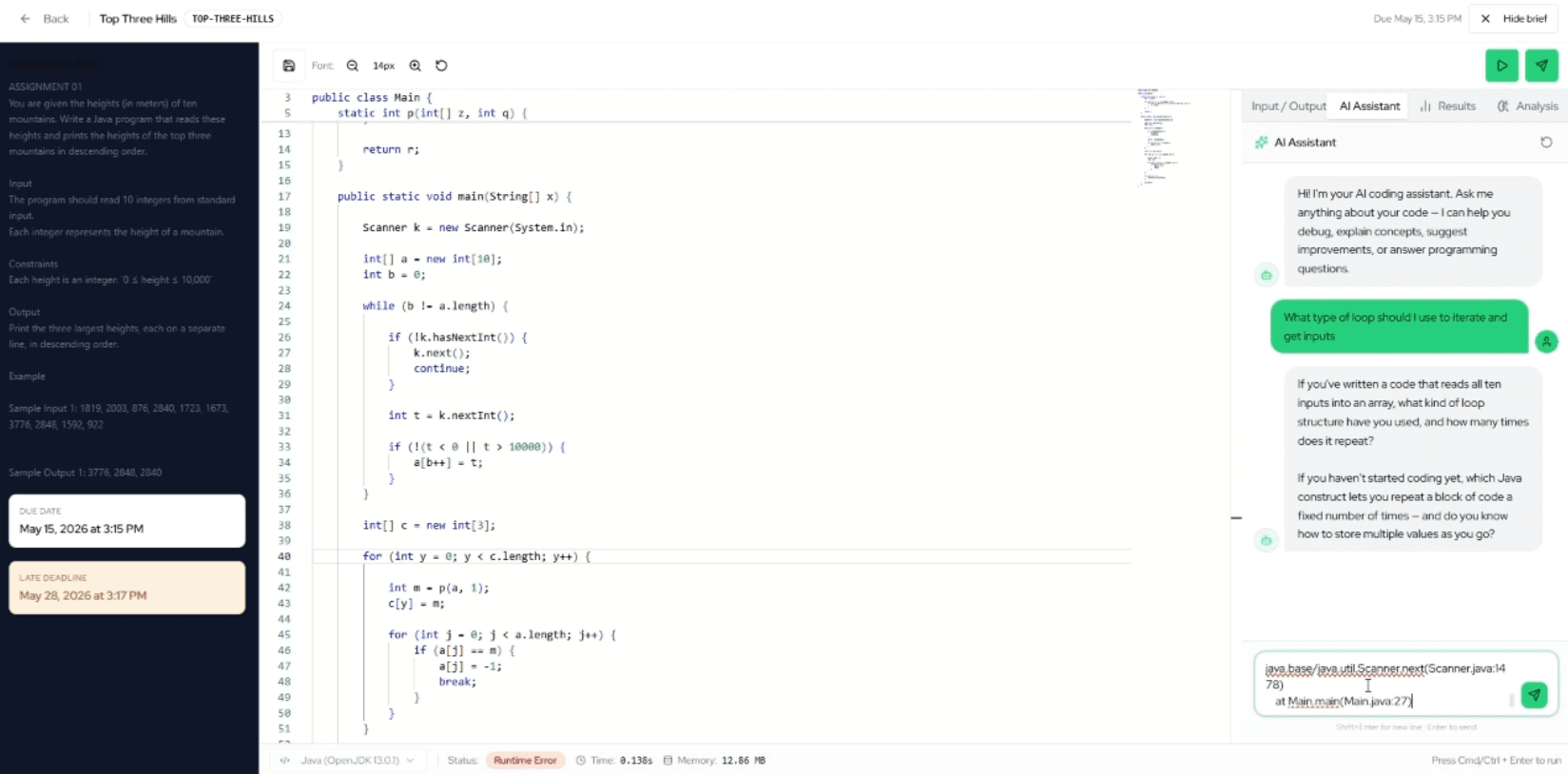
Task: Switch to the Input / Output tab
Action: point(1288,106)
